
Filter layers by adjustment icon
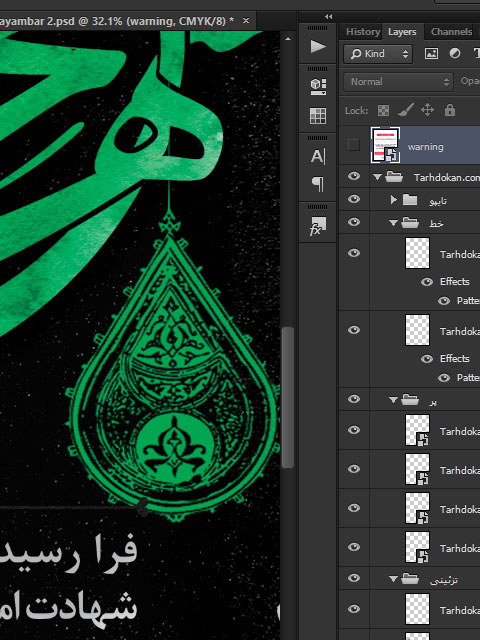455,53
